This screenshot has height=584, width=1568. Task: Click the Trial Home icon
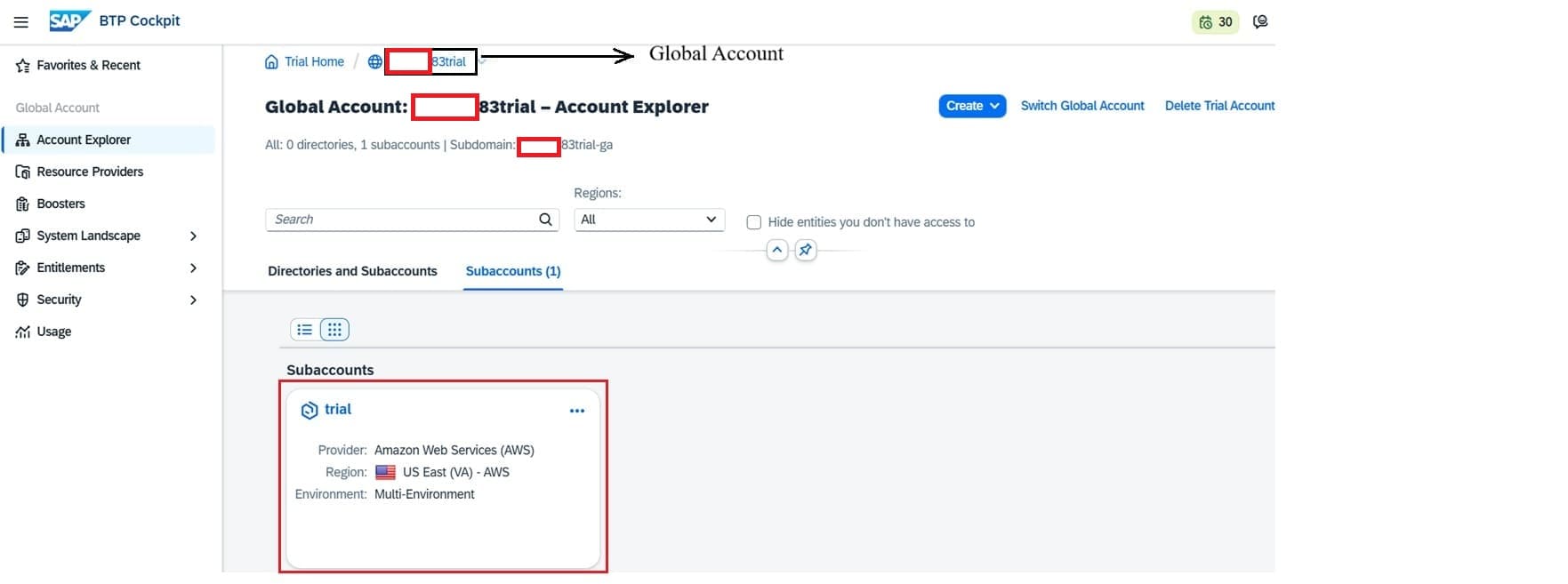click(x=271, y=62)
